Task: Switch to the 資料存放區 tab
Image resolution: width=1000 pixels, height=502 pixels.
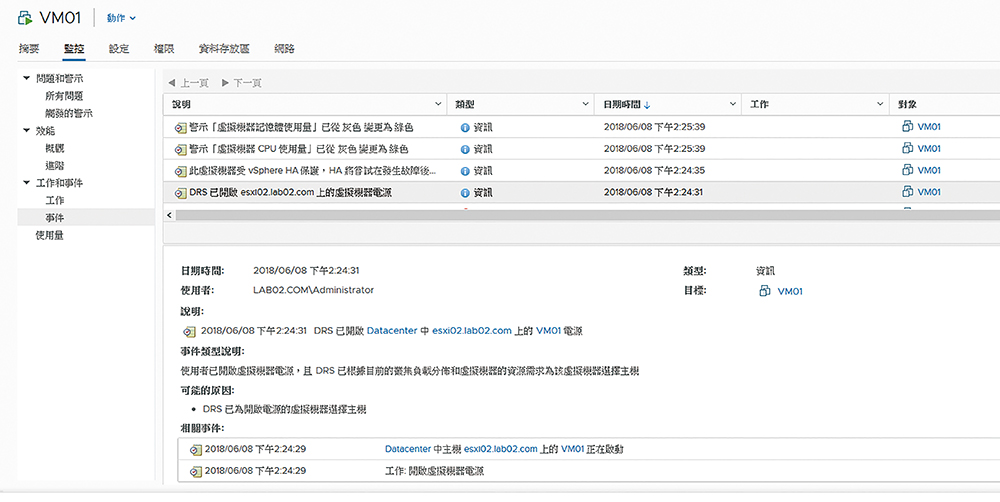Action: coord(224,48)
